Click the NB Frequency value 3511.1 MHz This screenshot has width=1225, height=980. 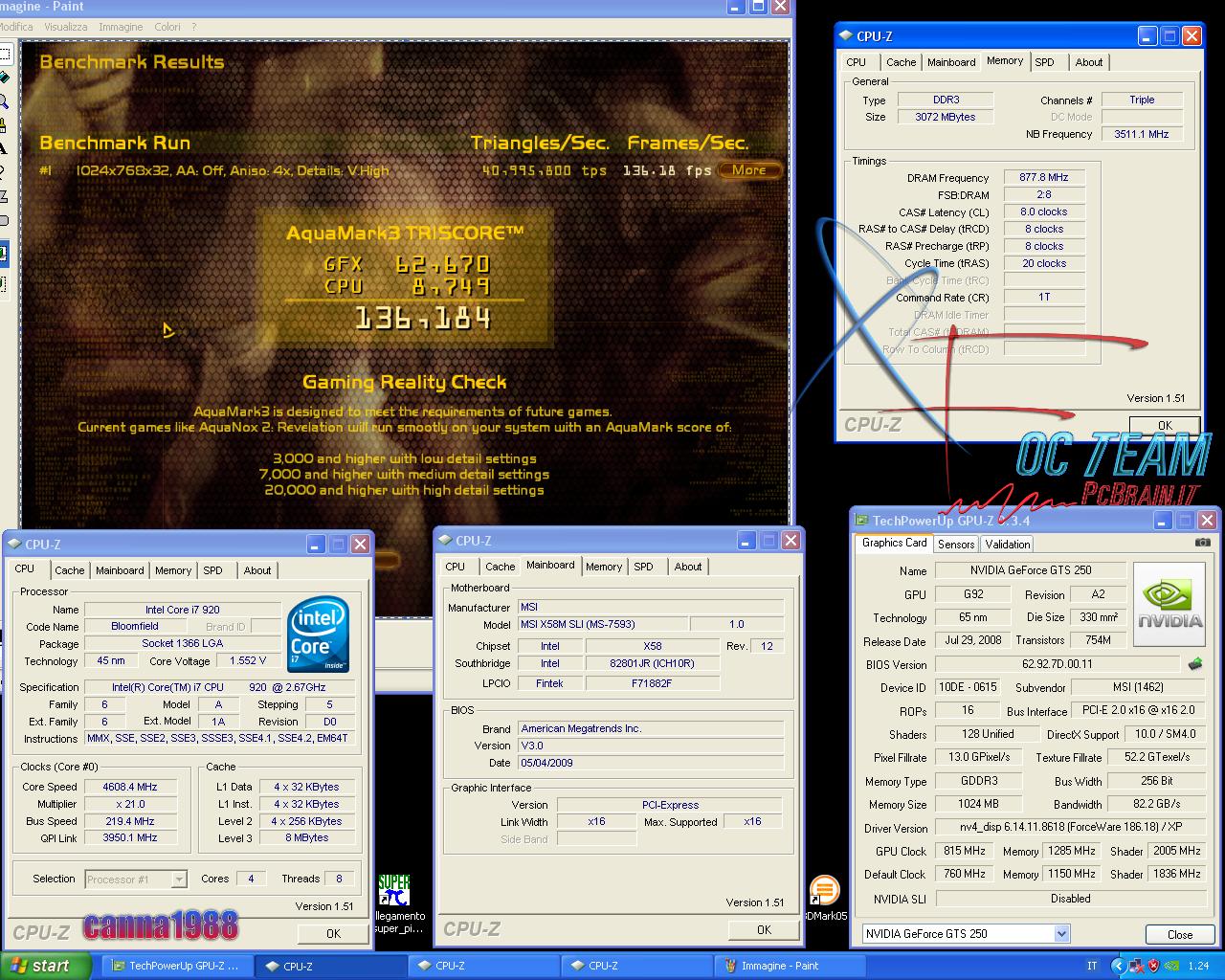pyautogui.click(x=1142, y=134)
